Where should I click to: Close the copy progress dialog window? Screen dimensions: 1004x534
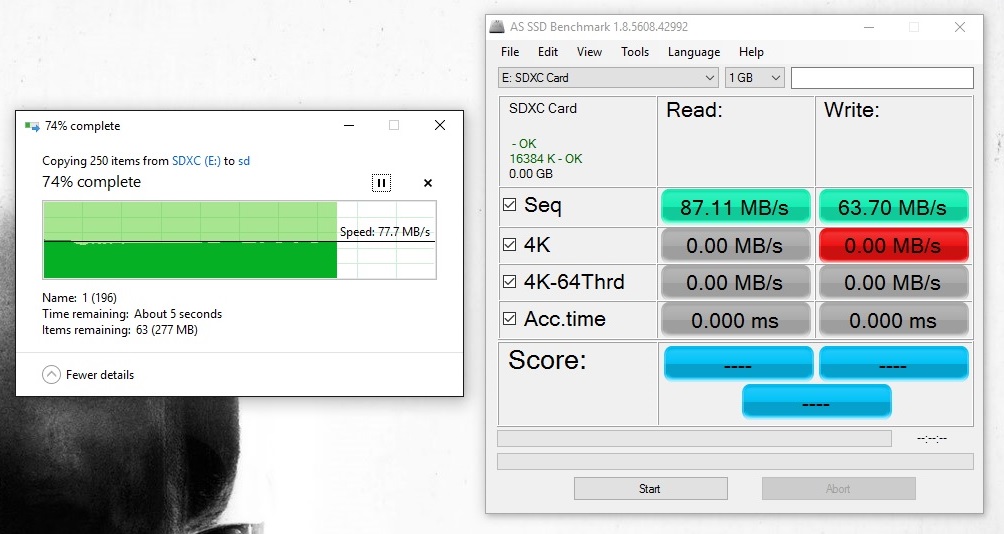pos(440,125)
